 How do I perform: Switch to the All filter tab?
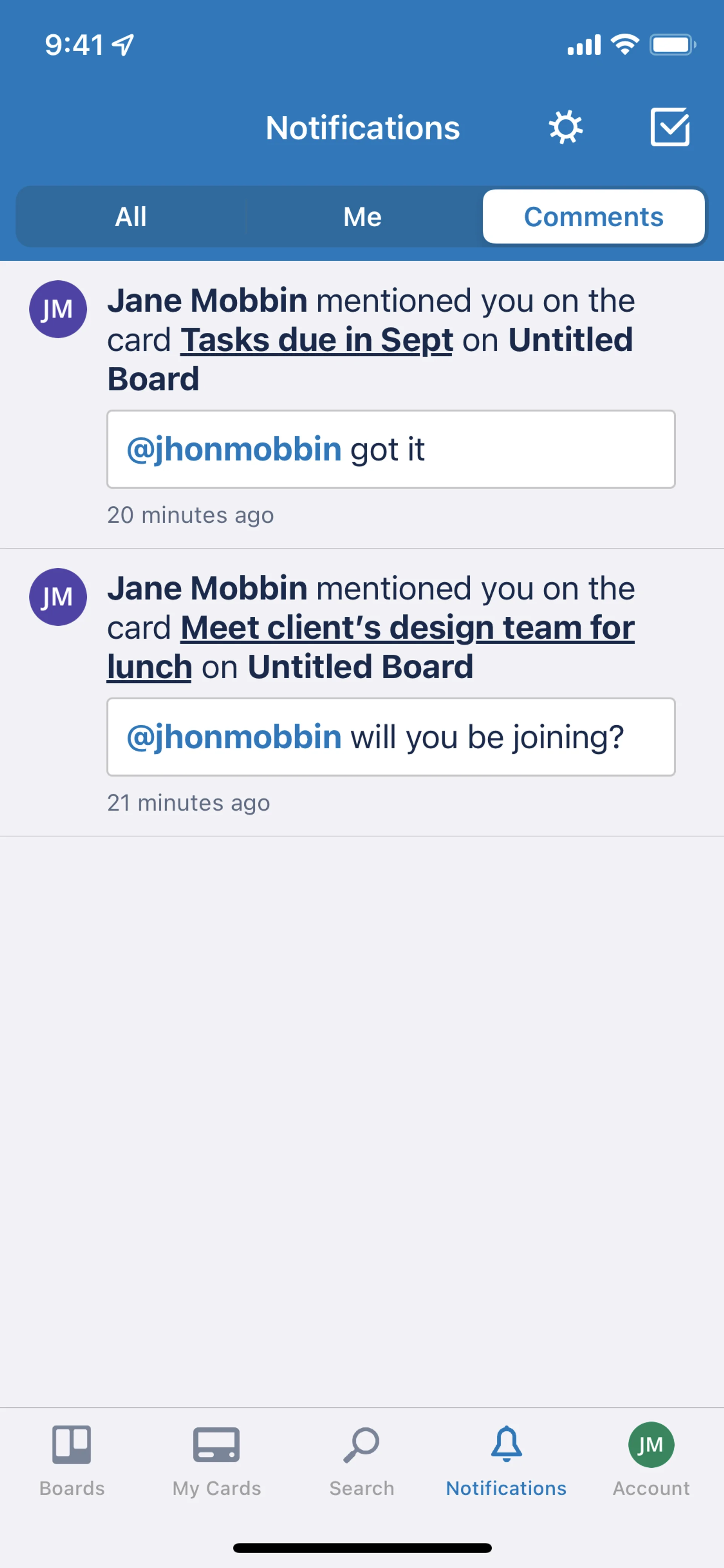(x=131, y=217)
